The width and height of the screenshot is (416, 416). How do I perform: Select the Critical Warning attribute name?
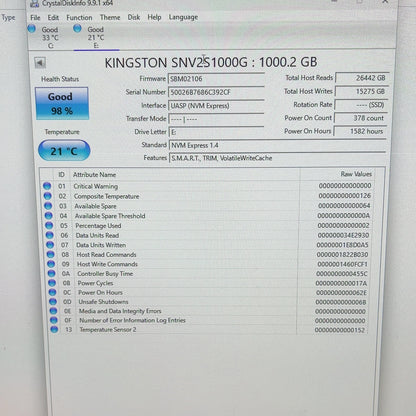coord(96,186)
